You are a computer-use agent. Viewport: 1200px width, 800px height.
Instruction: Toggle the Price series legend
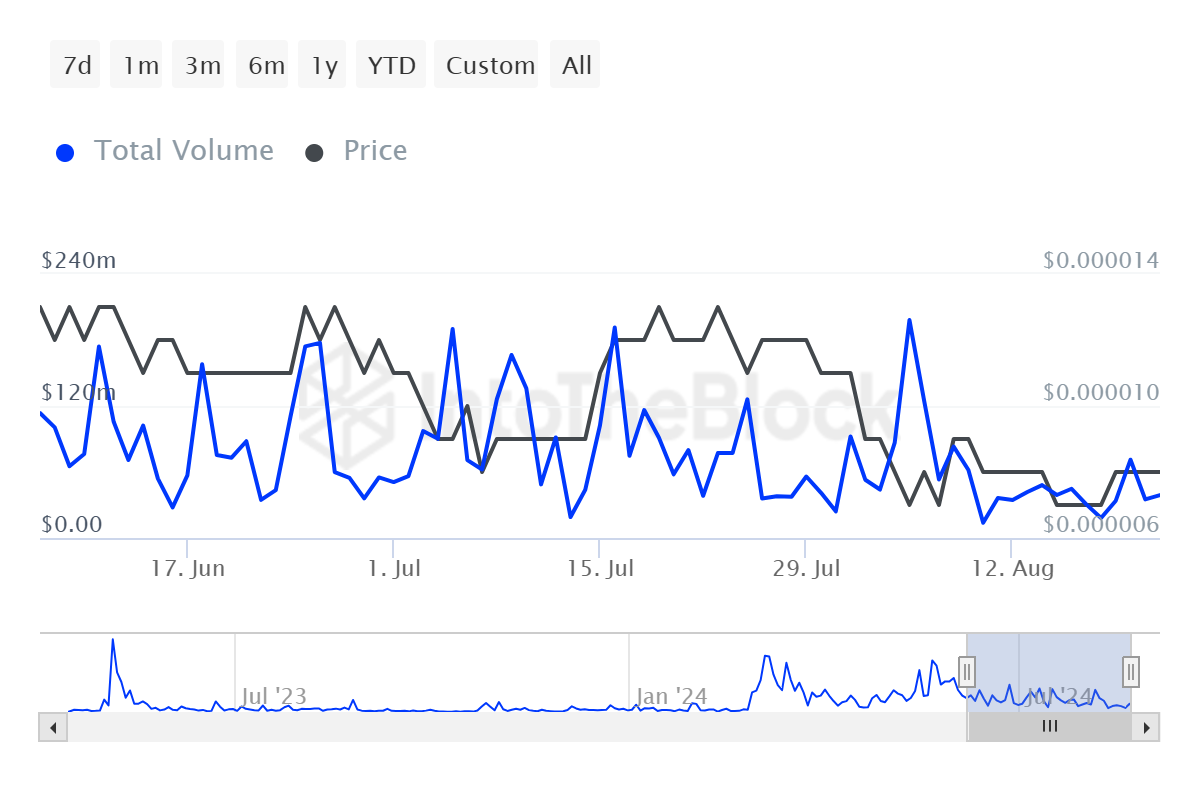coord(375,151)
